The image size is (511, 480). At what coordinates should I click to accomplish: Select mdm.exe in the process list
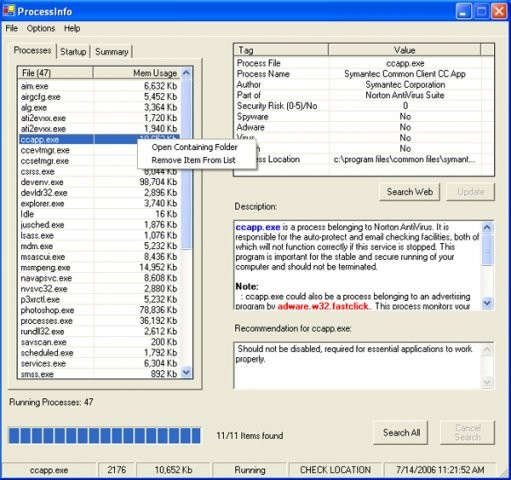99,246
